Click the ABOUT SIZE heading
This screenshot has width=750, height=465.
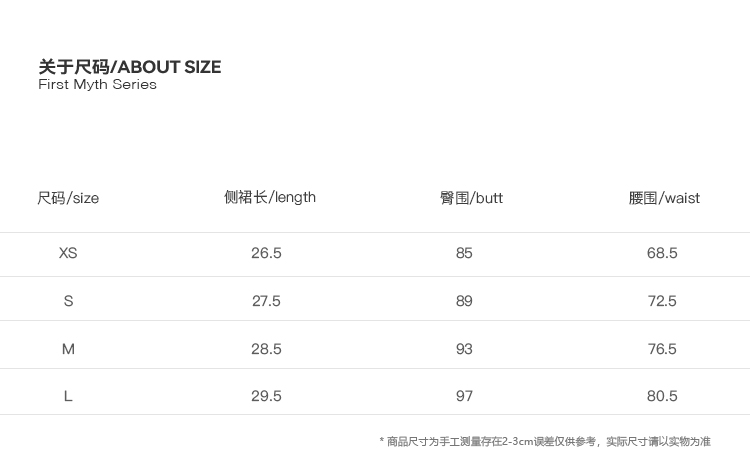click(x=130, y=67)
